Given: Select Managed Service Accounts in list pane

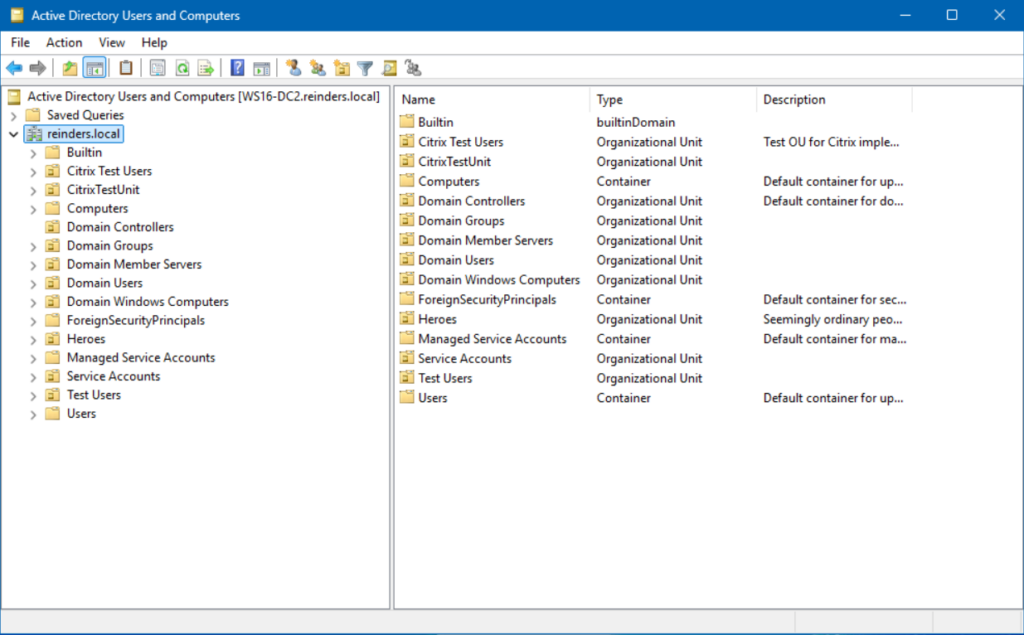Looking at the screenshot, I should (492, 338).
